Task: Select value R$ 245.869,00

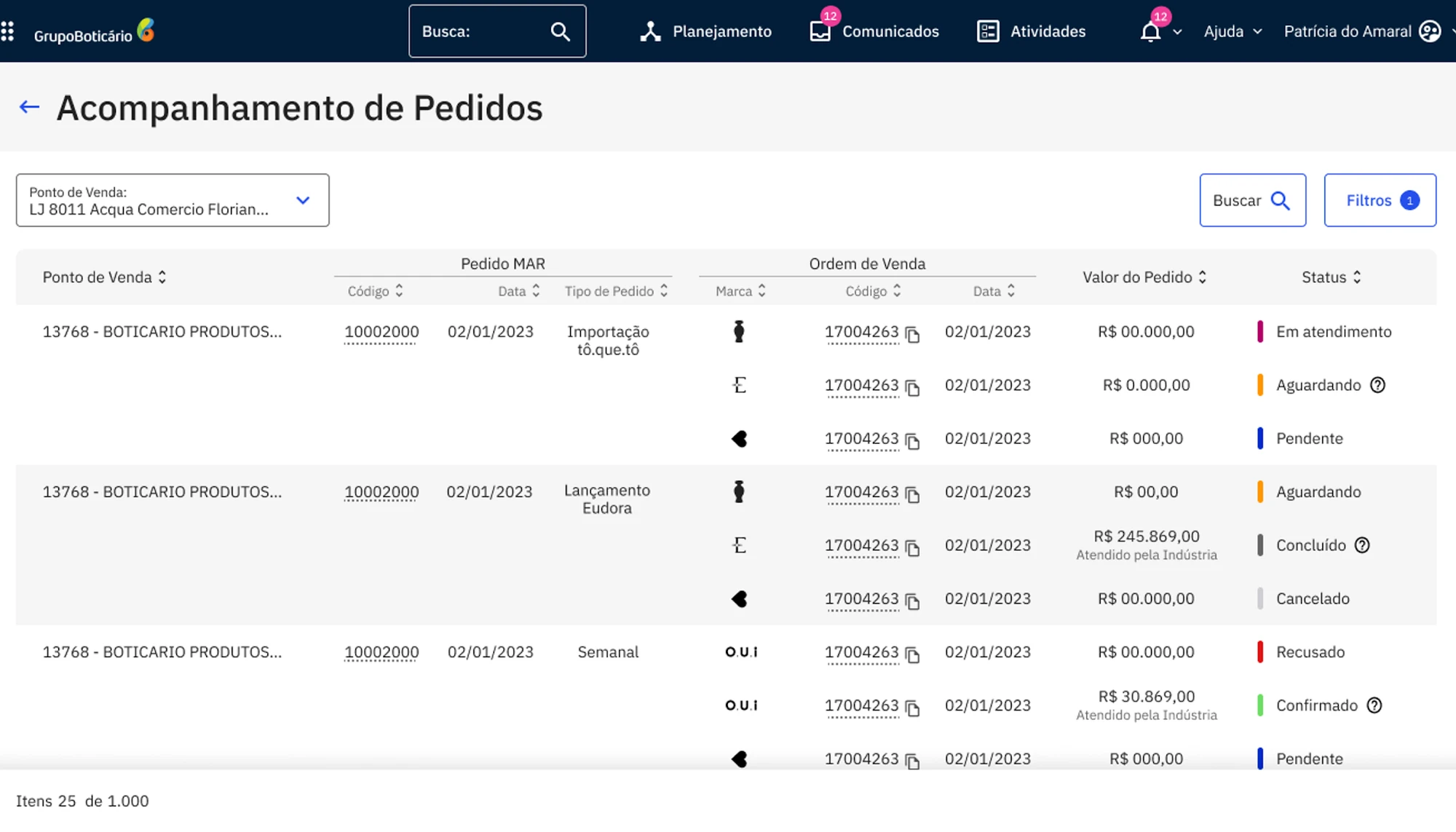Action: coord(1146,536)
